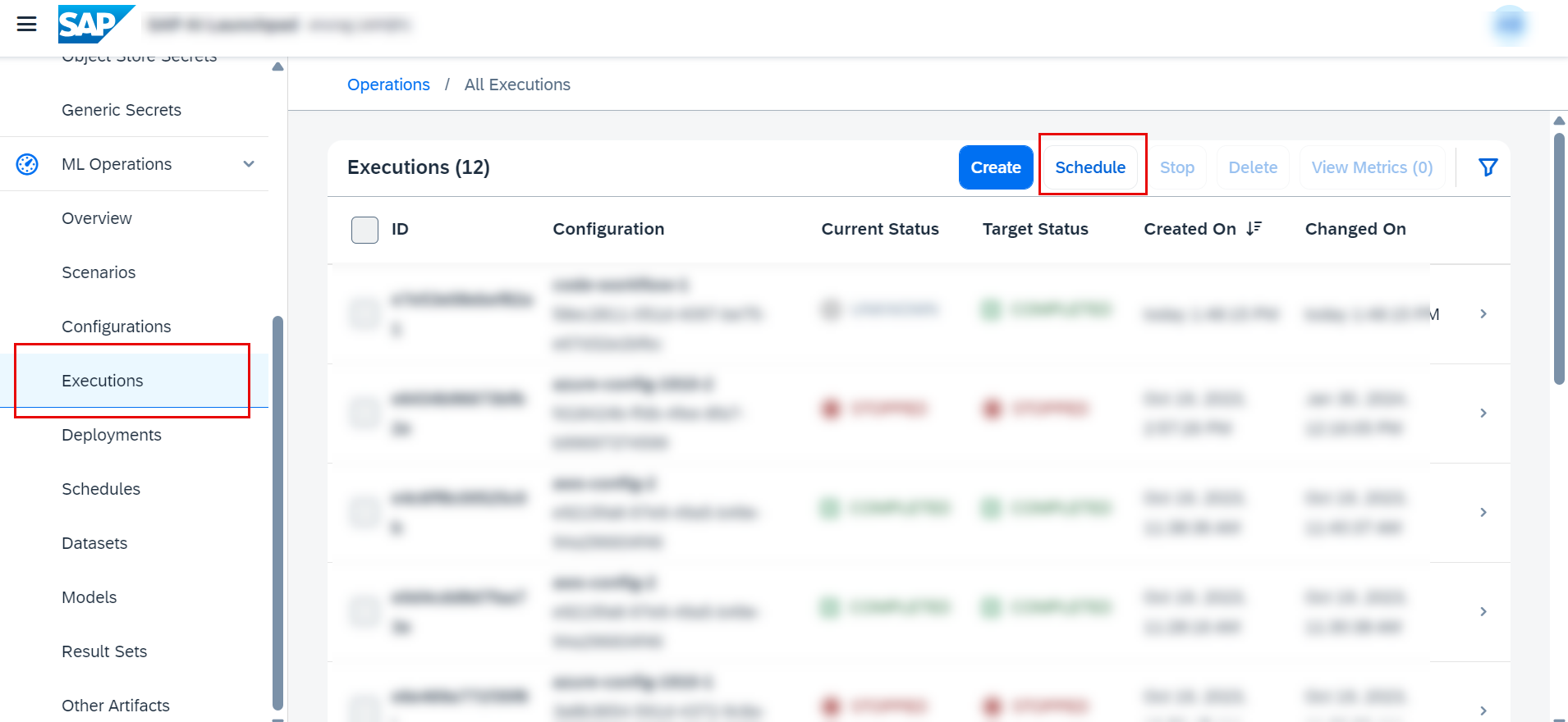Tick the select-all executions checkbox
This screenshot has width=1568, height=722.
point(364,230)
